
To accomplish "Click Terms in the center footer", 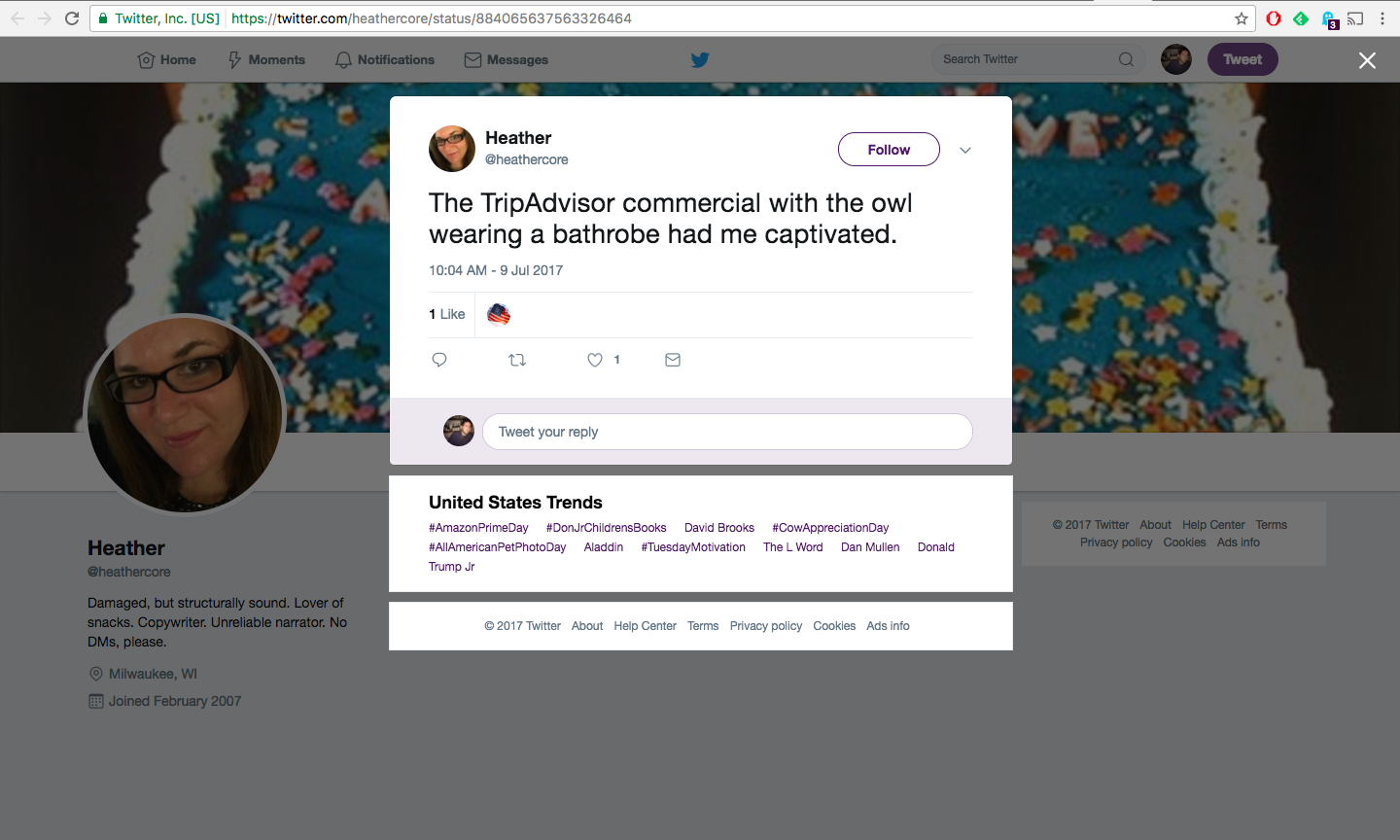I will click(x=703, y=626).
